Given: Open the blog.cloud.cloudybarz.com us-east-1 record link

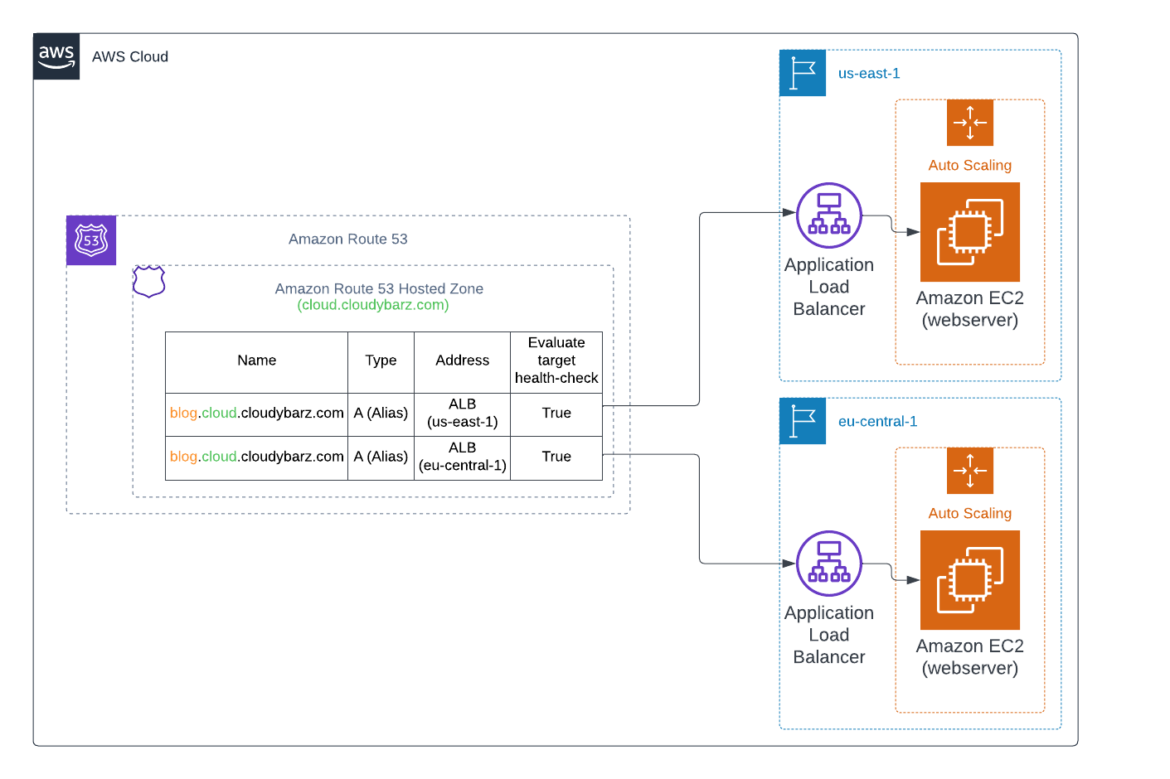Looking at the screenshot, I should click(x=256, y=412).
